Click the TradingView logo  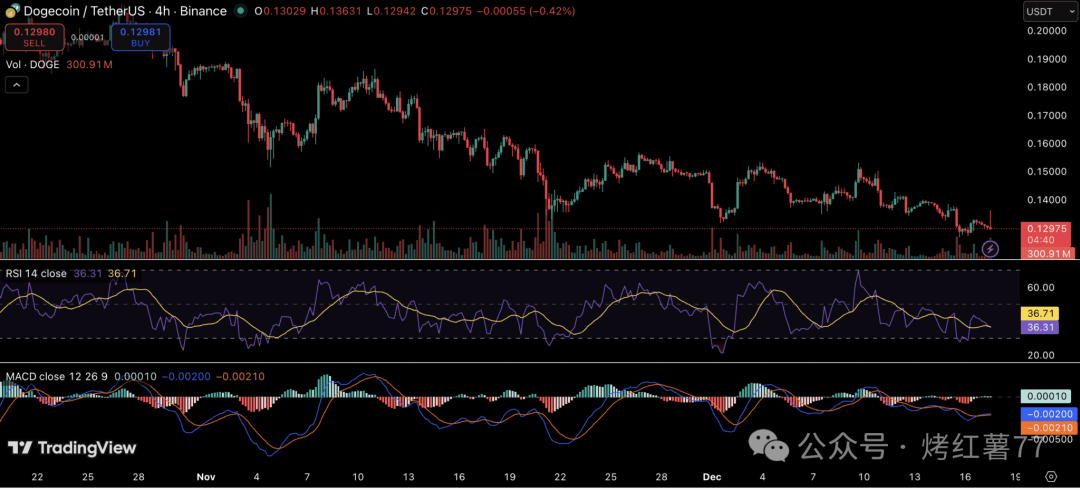click(x=72, y=448)
